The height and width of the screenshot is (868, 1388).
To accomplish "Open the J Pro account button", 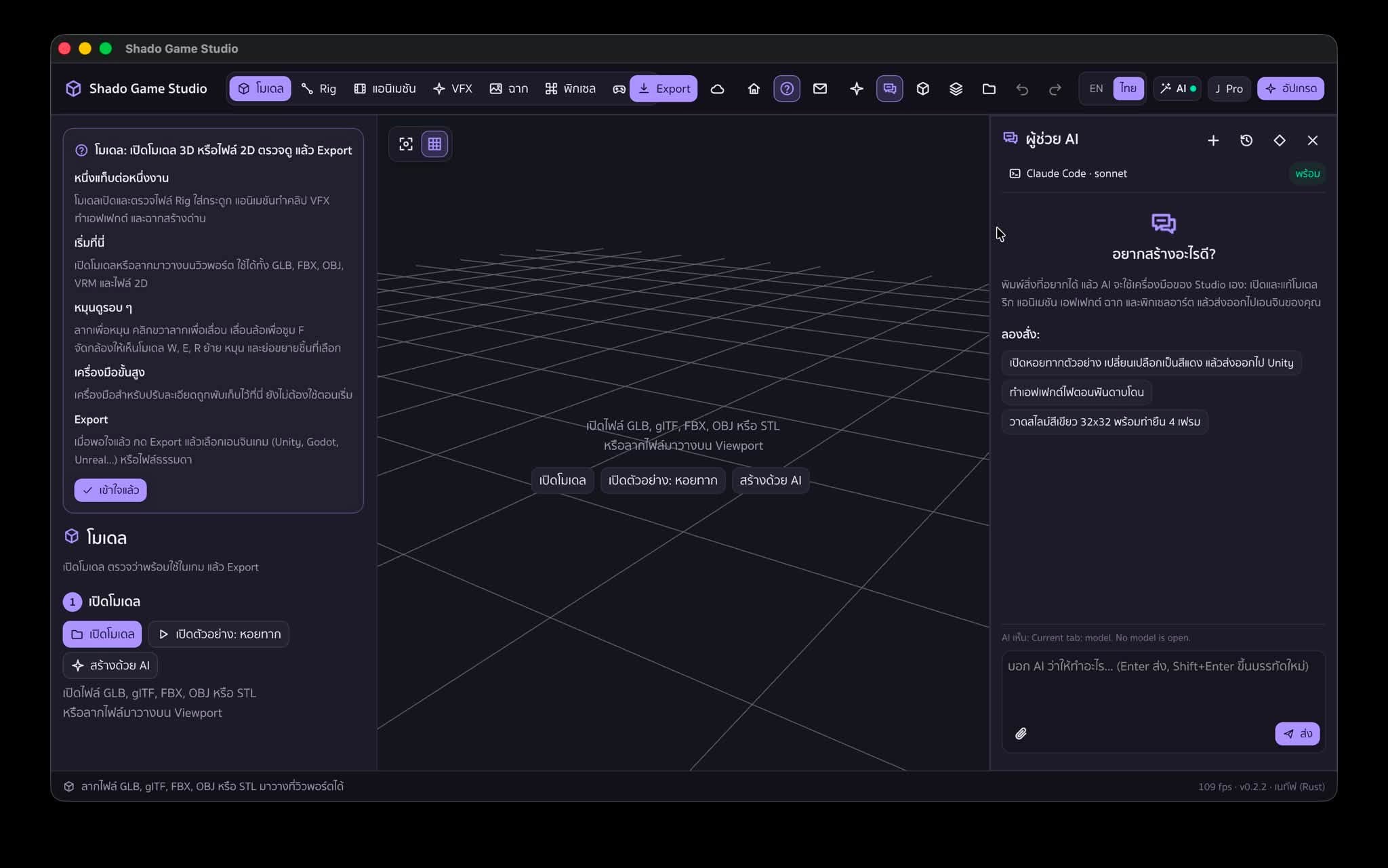I will click(x=1229, y=89).
